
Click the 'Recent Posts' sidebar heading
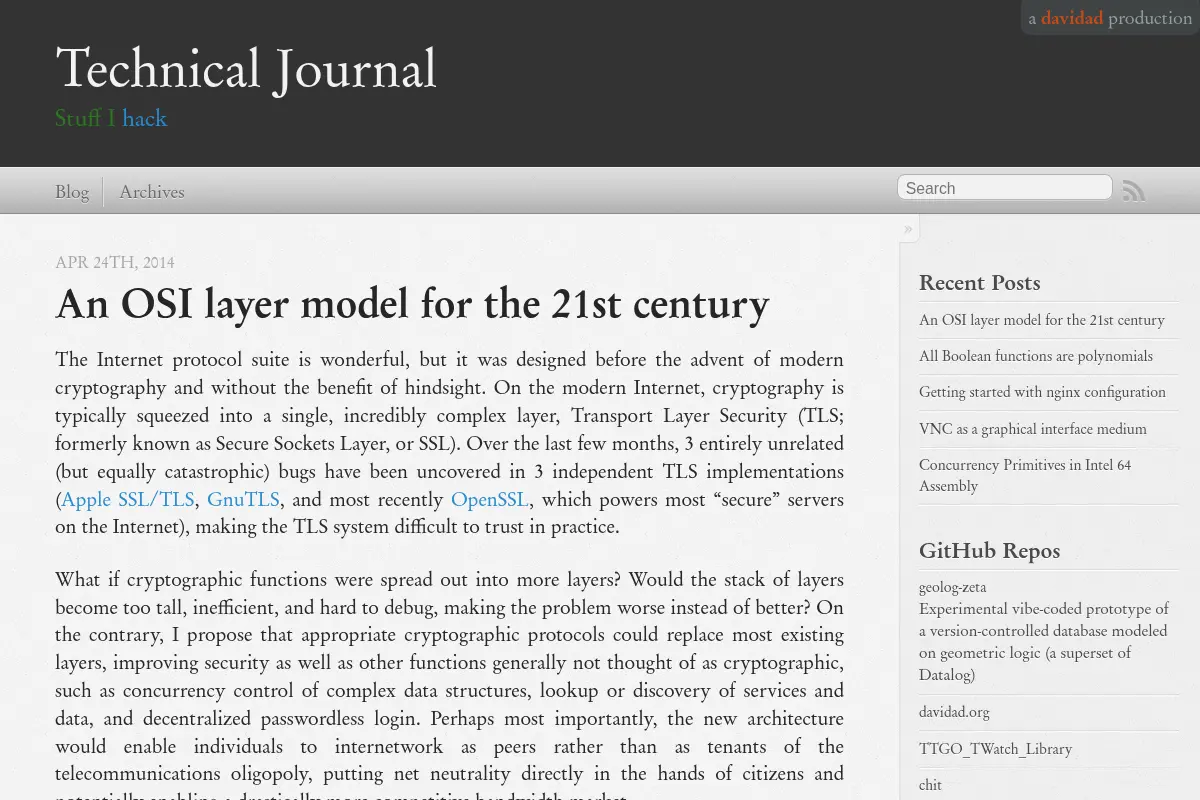click(x=980, y=283)
